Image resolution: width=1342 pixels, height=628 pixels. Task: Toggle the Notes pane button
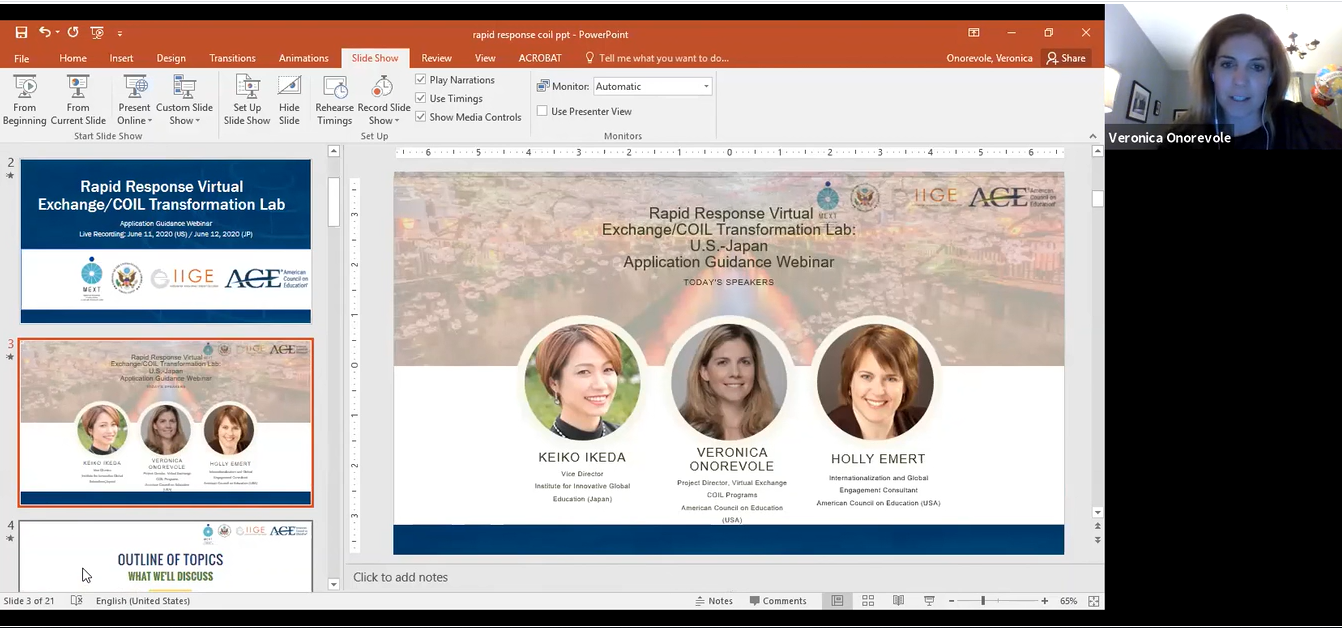coord(714,601)
